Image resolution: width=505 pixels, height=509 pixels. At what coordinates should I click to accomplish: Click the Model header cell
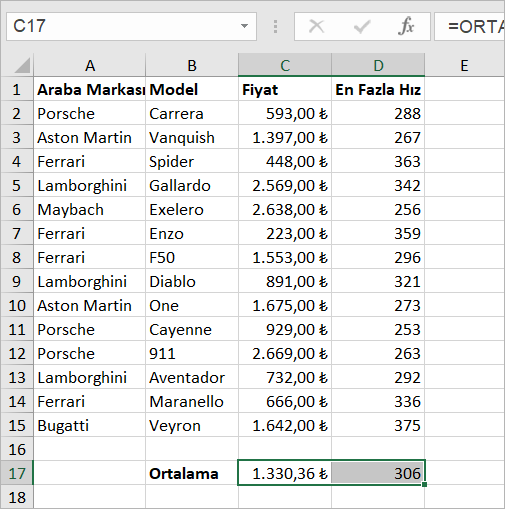[192, 89]
